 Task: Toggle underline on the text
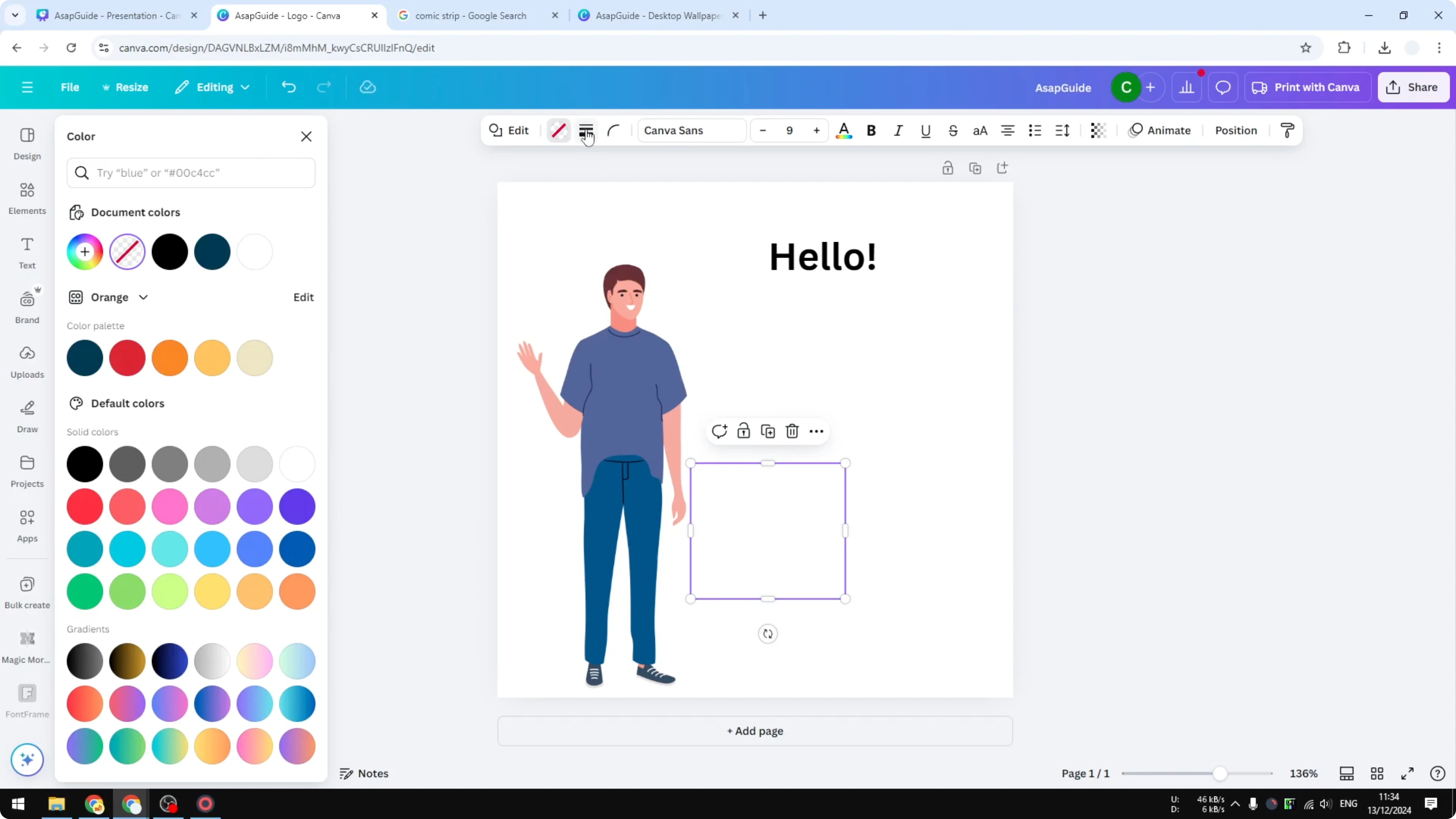tap(925, 131)
